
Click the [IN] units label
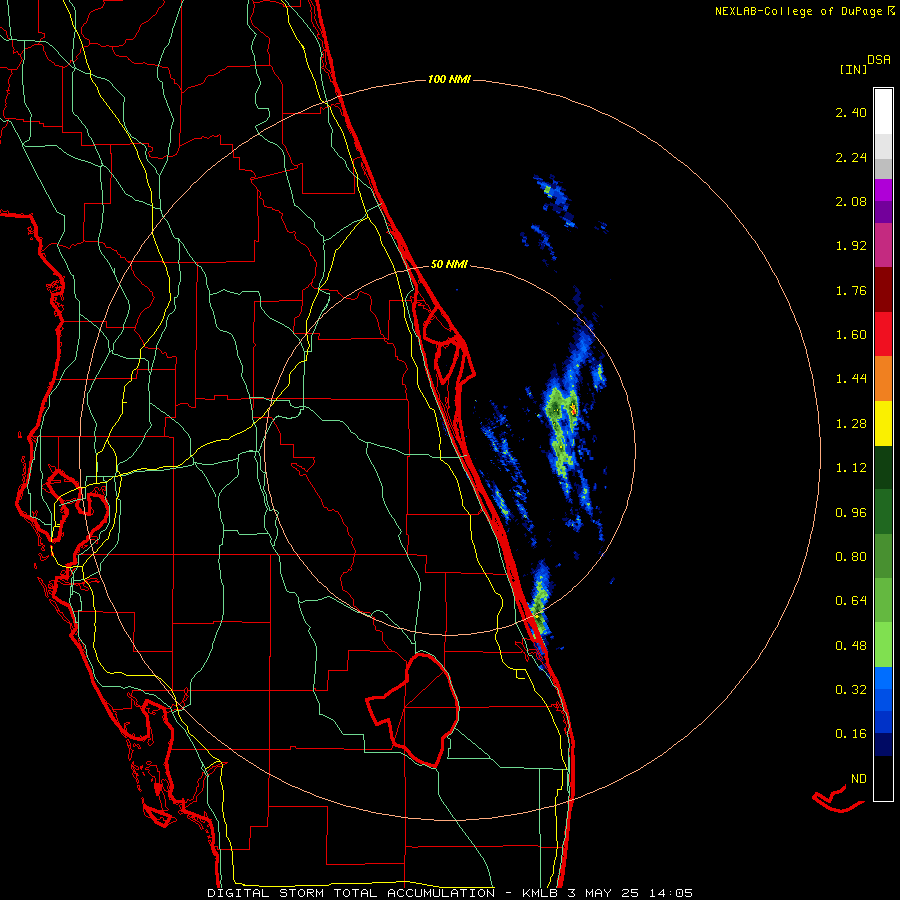pos(853,69)
